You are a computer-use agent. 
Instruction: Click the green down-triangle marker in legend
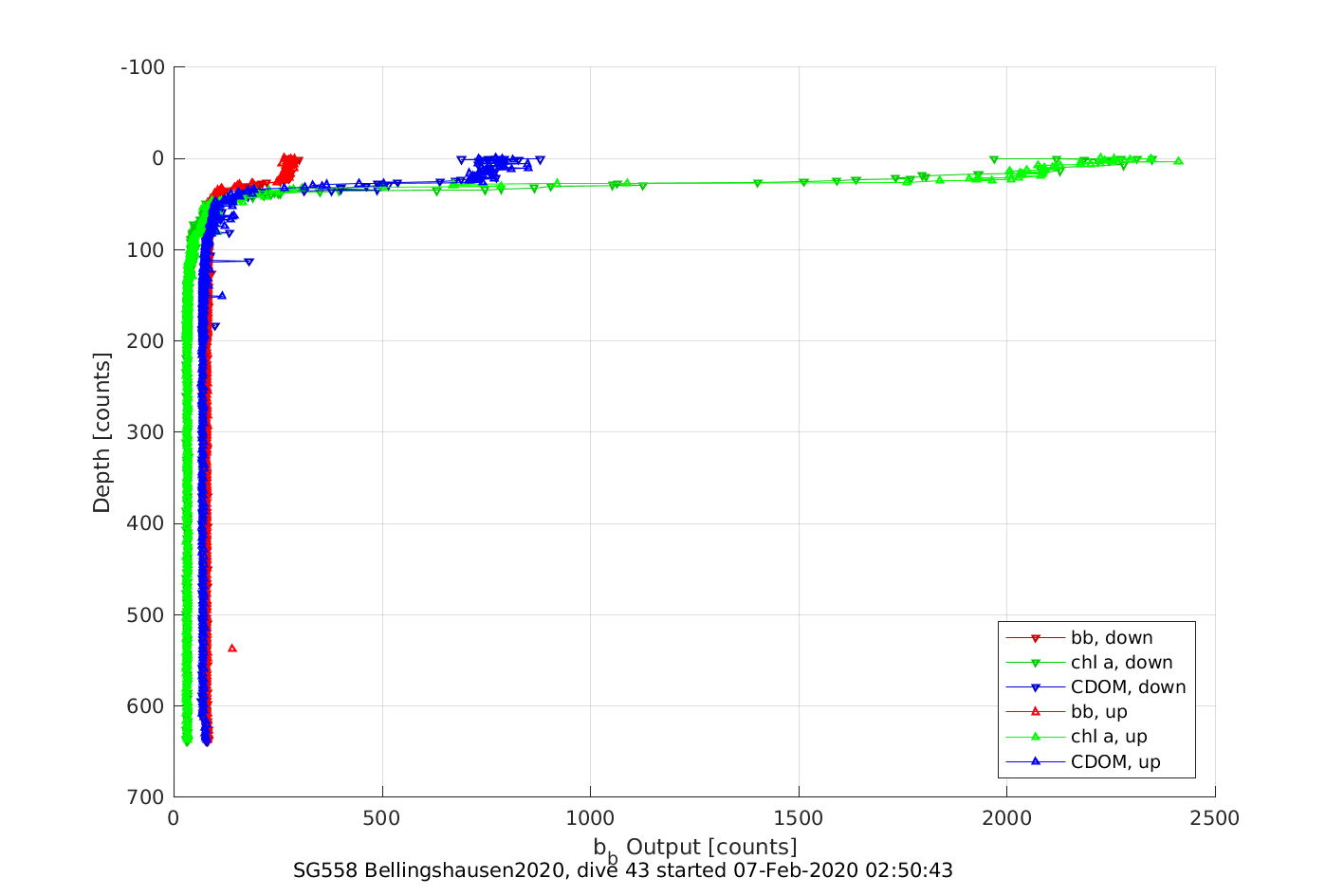tap(1036, 663)
